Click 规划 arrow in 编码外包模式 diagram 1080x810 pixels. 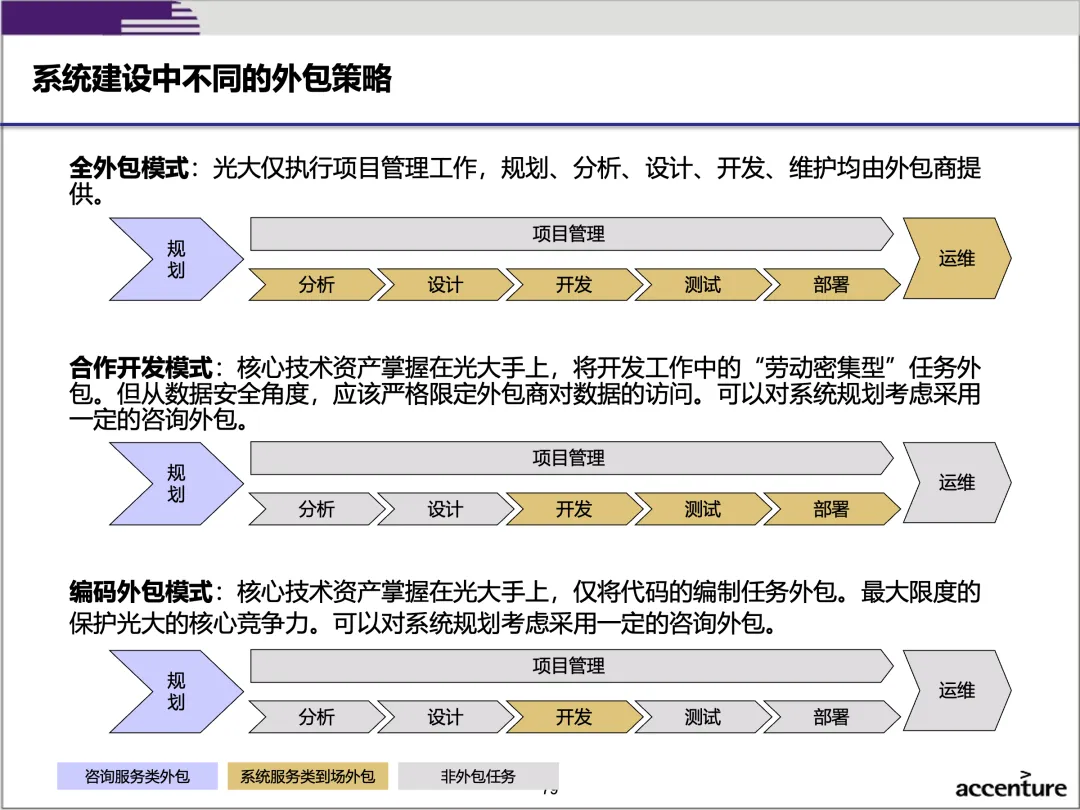point(176,692)
